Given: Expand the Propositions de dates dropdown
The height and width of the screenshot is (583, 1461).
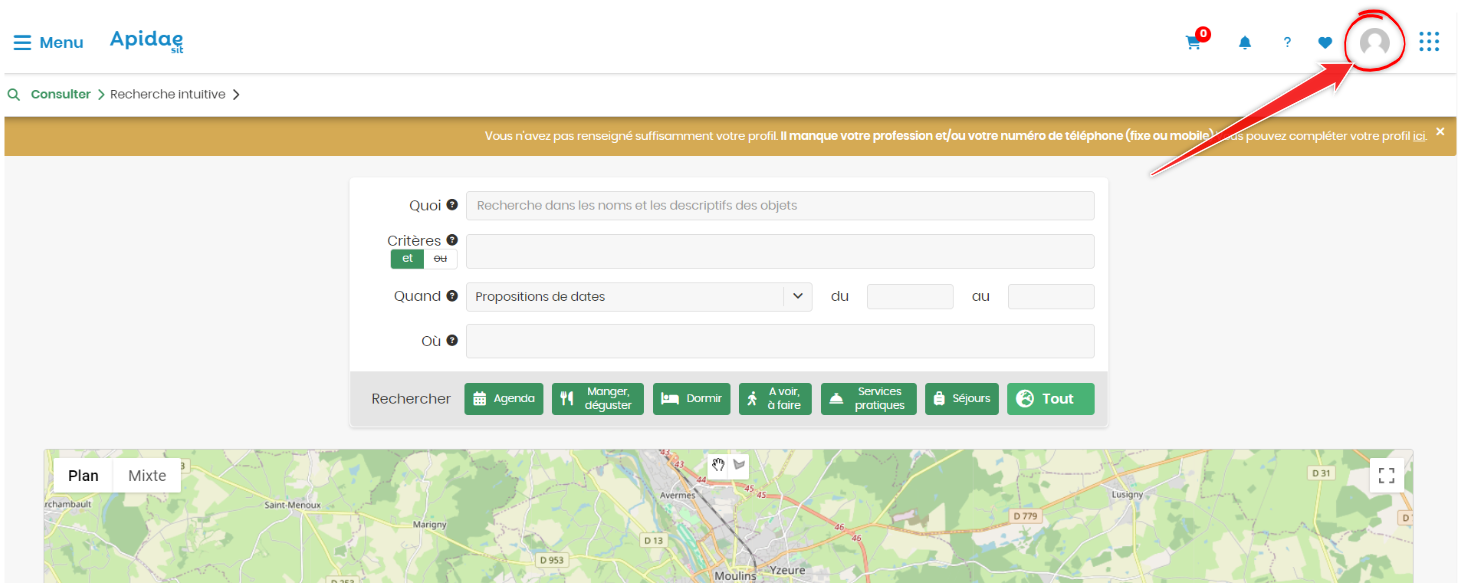Looking at the screenshot, I should tap(797, 296).
